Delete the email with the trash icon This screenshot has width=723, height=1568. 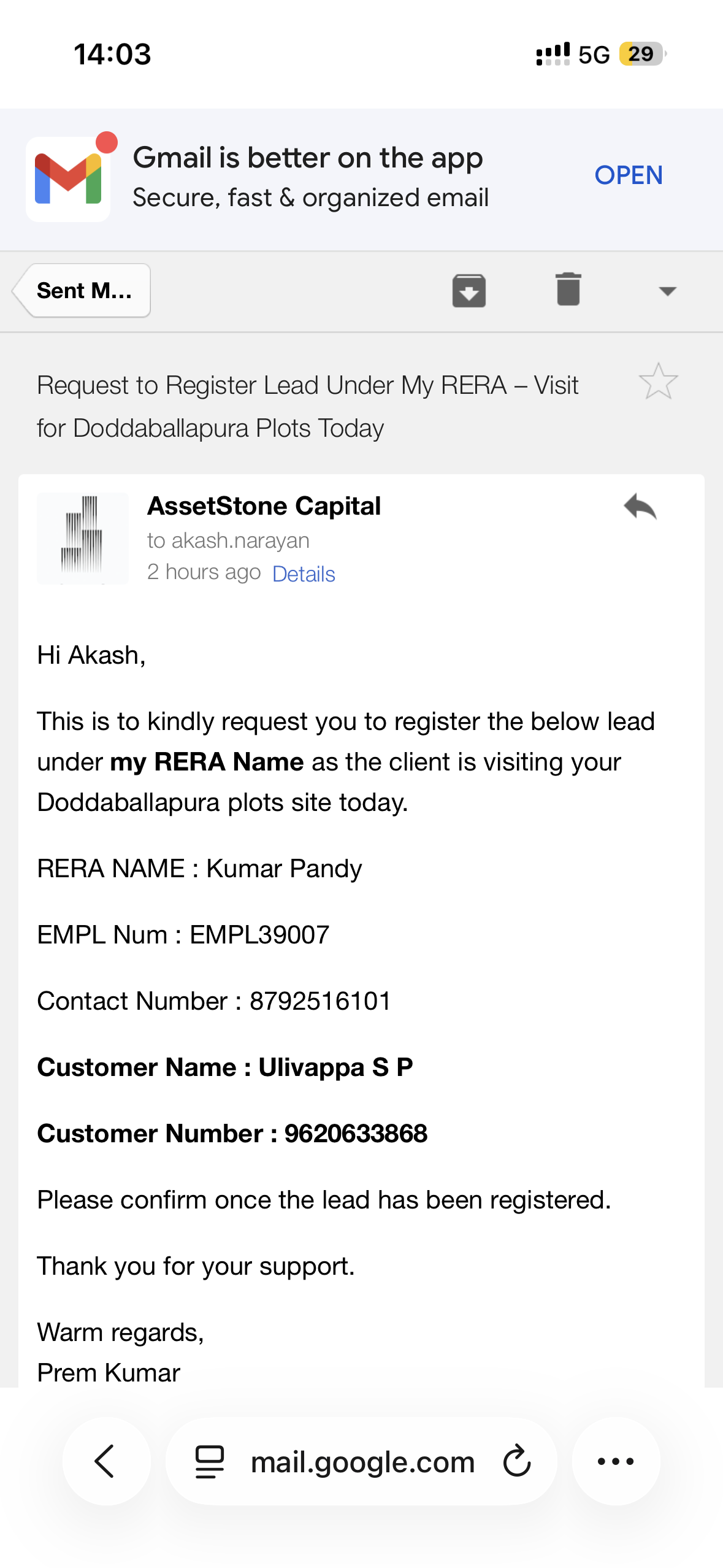[568, 289]
